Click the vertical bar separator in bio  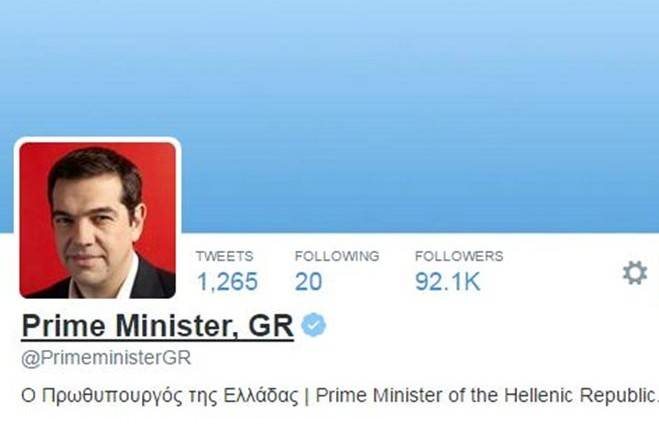tap(306, 396)
